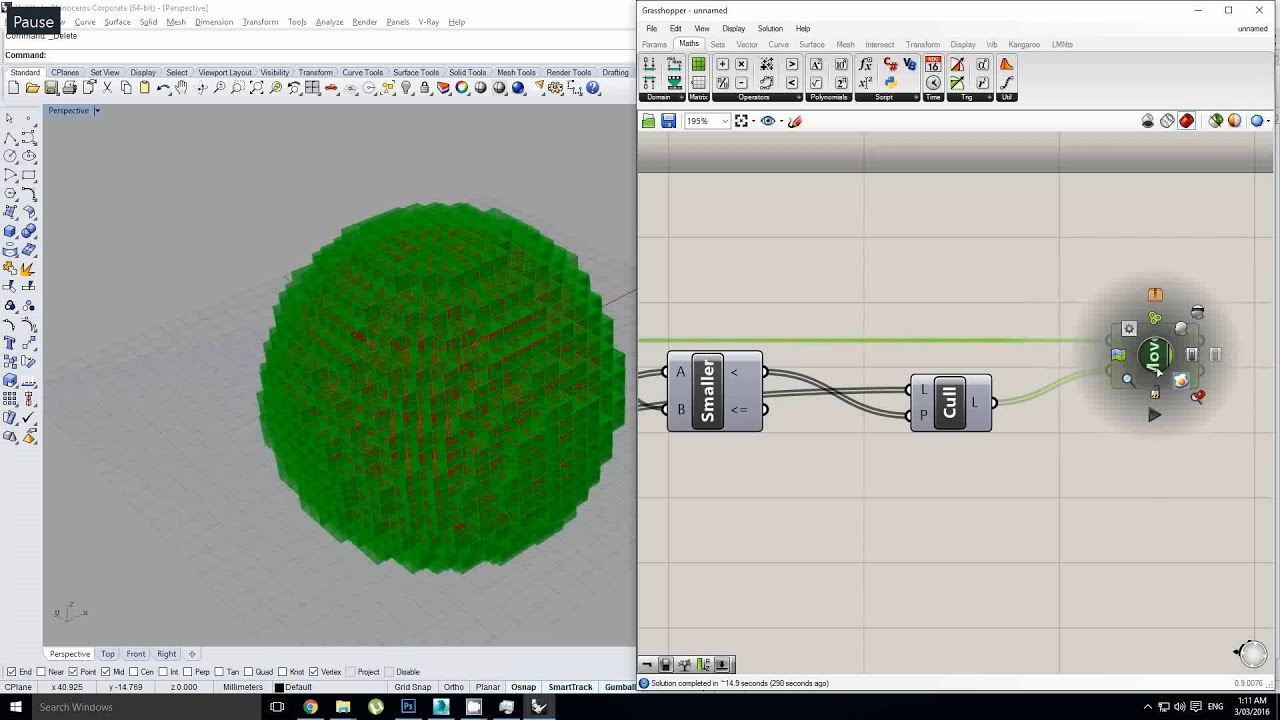Toggle the Near osnap checkbox

pyautogui.click(x=42, y=672)
